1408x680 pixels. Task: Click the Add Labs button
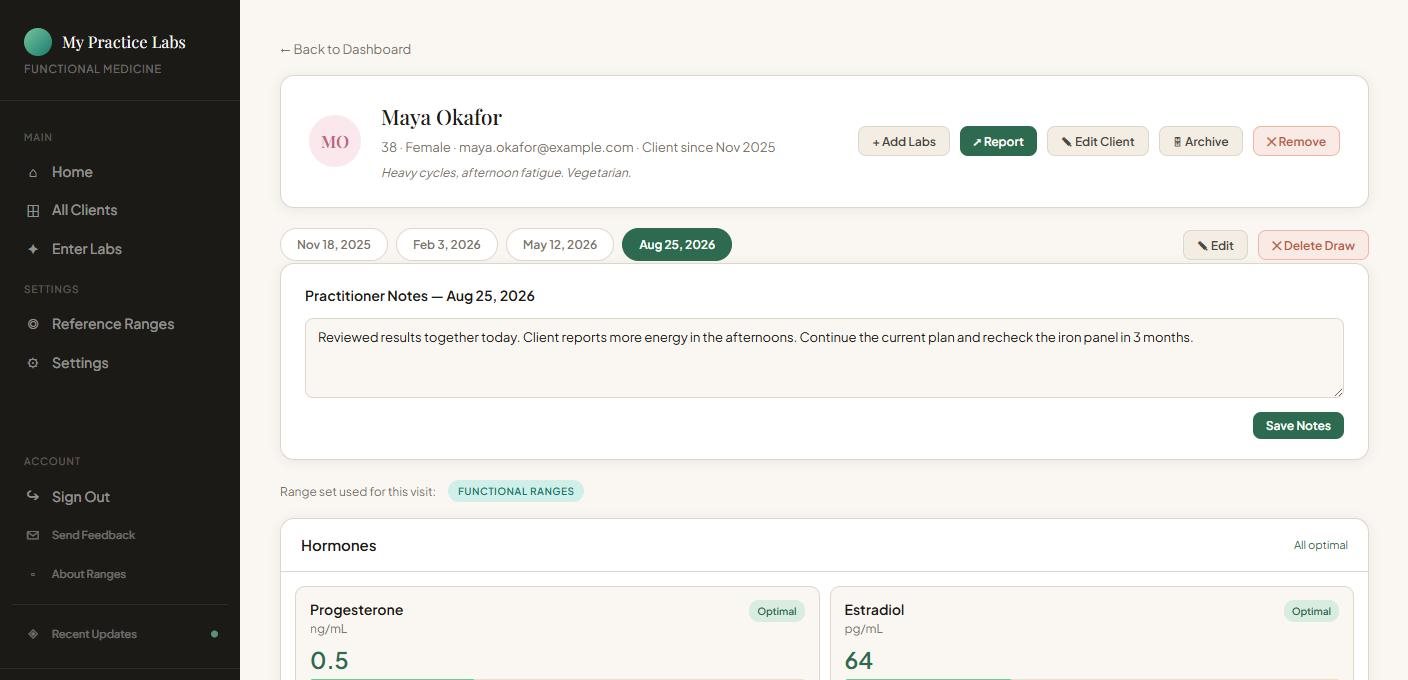[x=904, y=141]
